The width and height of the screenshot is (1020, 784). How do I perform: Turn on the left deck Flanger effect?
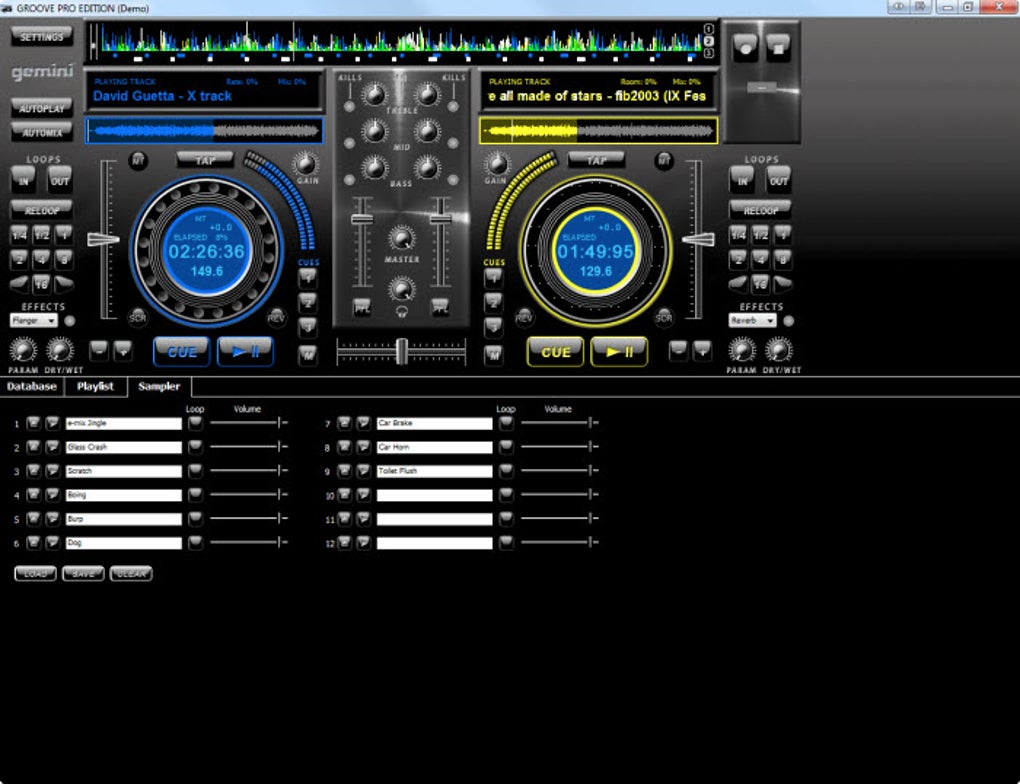(70, 321)
